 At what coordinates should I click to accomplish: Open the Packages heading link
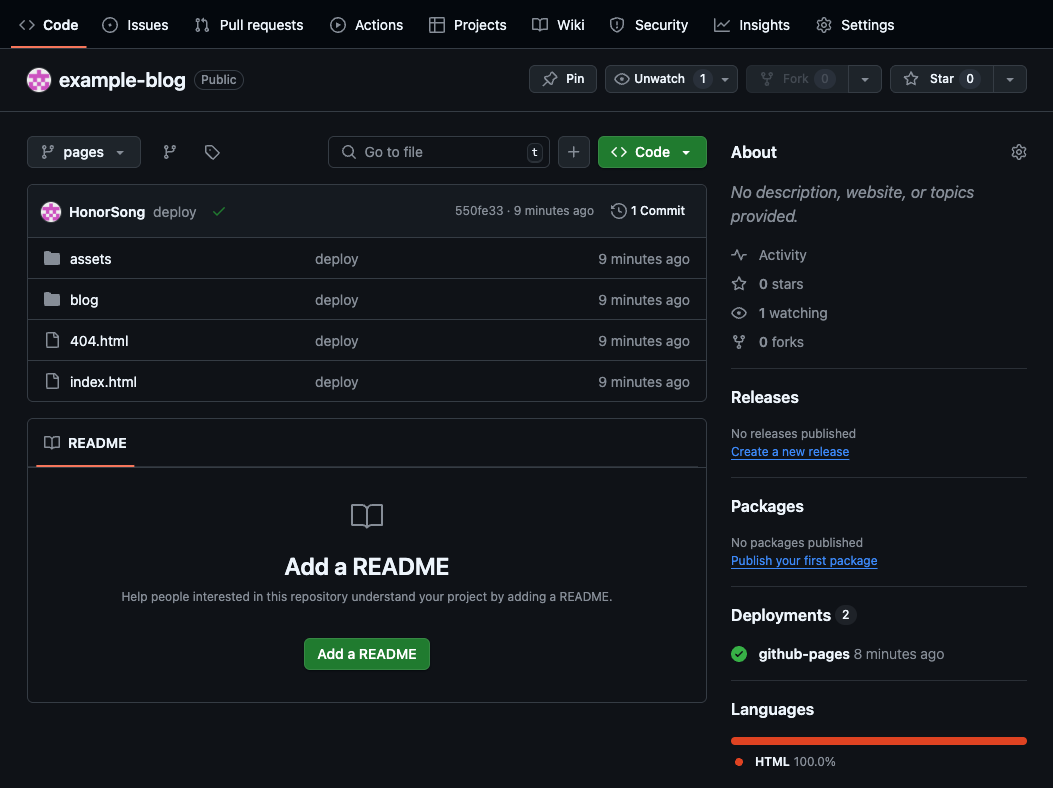pos(767,506)
